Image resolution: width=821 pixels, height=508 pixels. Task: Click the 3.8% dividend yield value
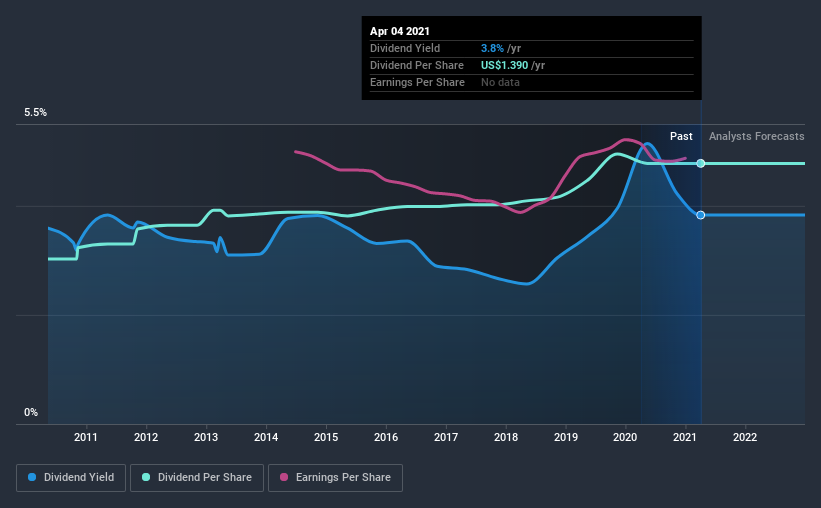point(492,48)
